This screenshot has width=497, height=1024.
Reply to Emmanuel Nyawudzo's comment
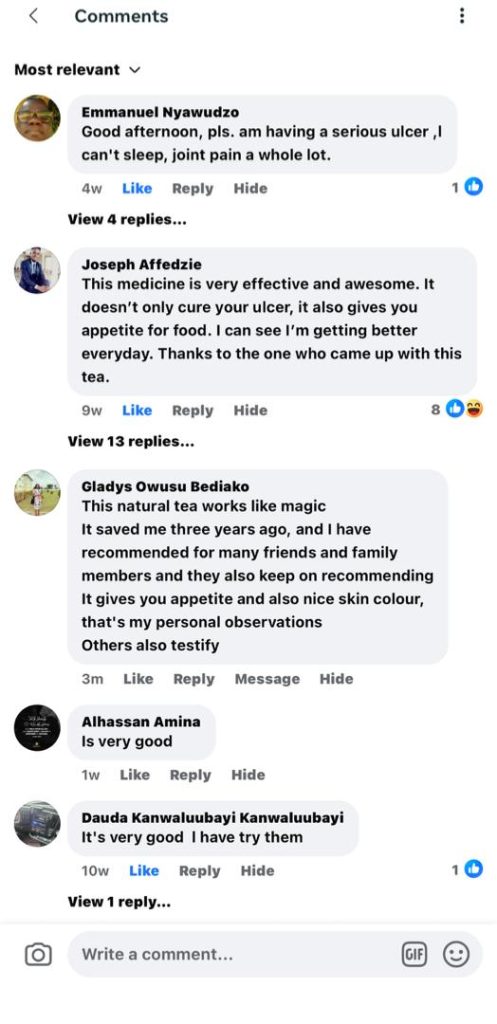click(193, 188)
